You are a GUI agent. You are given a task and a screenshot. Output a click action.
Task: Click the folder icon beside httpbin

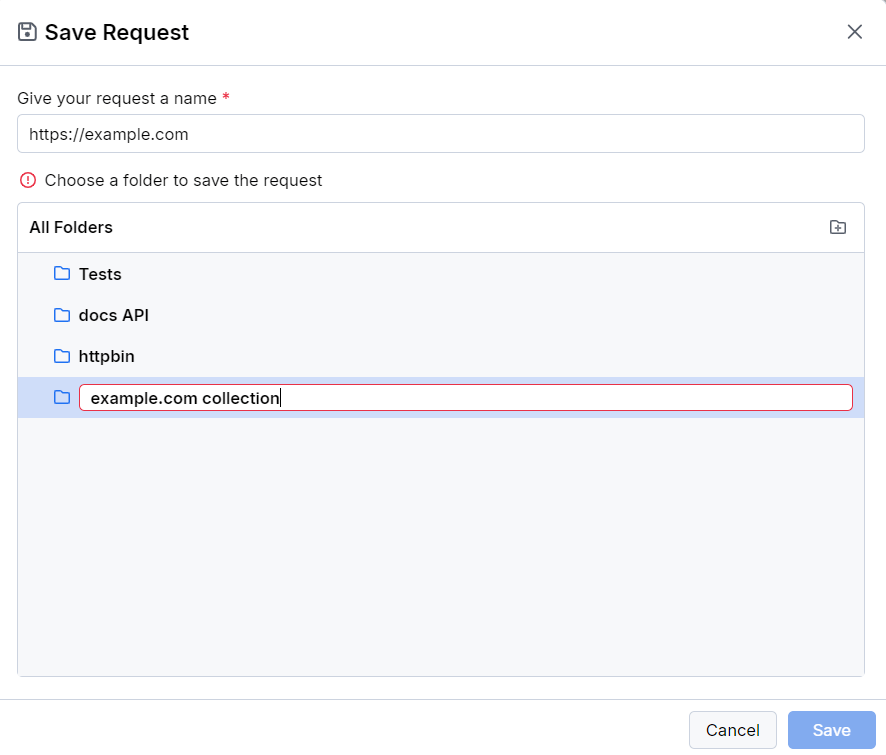[61, 356]
